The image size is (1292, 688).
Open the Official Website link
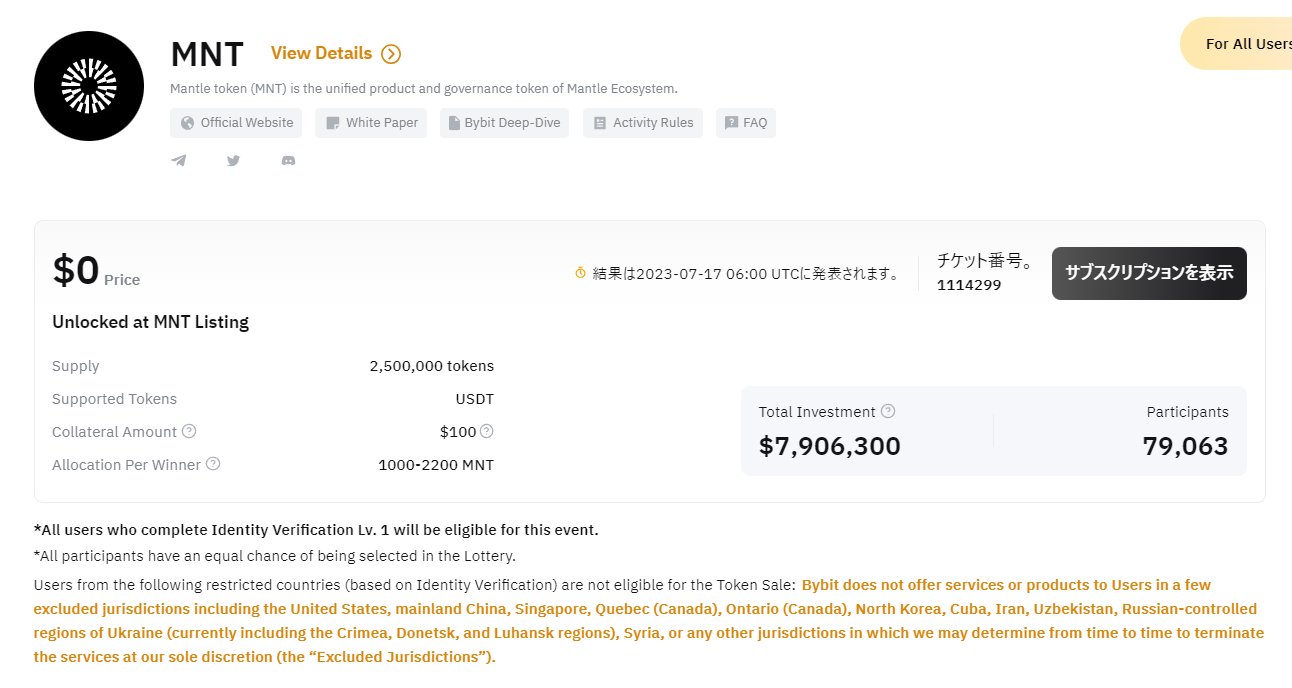tap(236, 123)
